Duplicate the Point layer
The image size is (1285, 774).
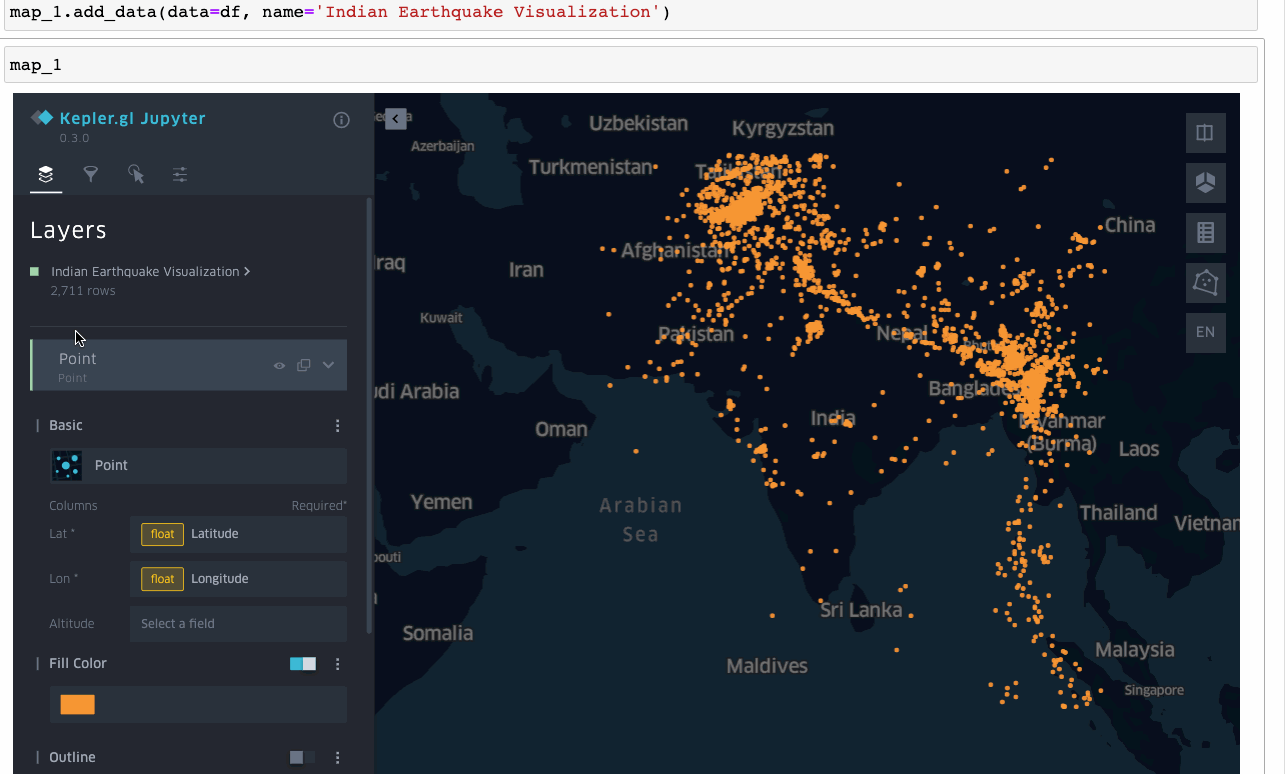tap(304, 365)
